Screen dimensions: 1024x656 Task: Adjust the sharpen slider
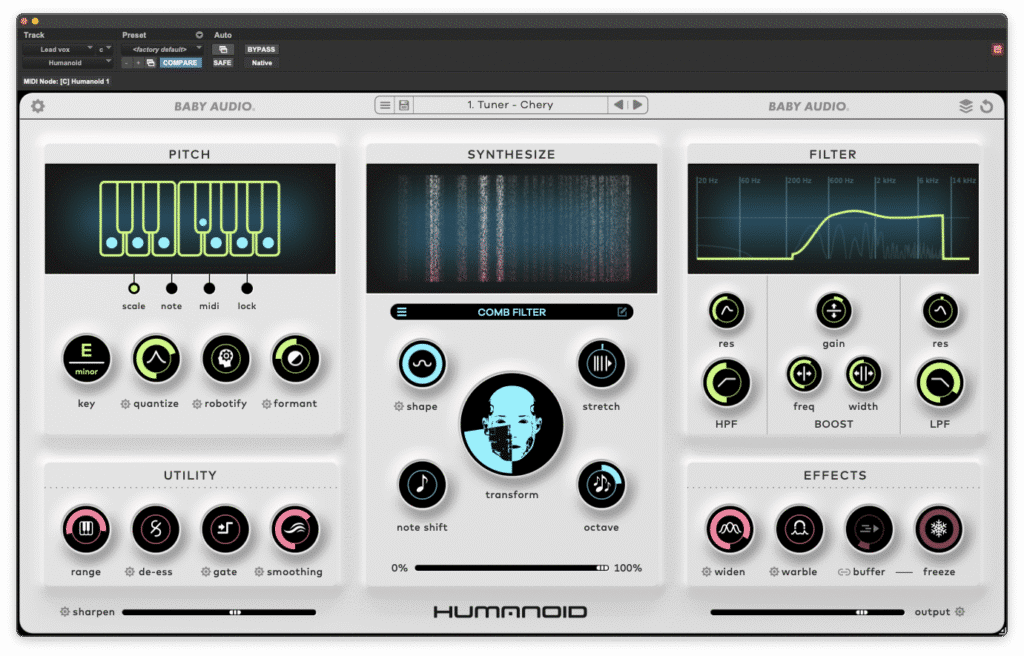[219, 613]
